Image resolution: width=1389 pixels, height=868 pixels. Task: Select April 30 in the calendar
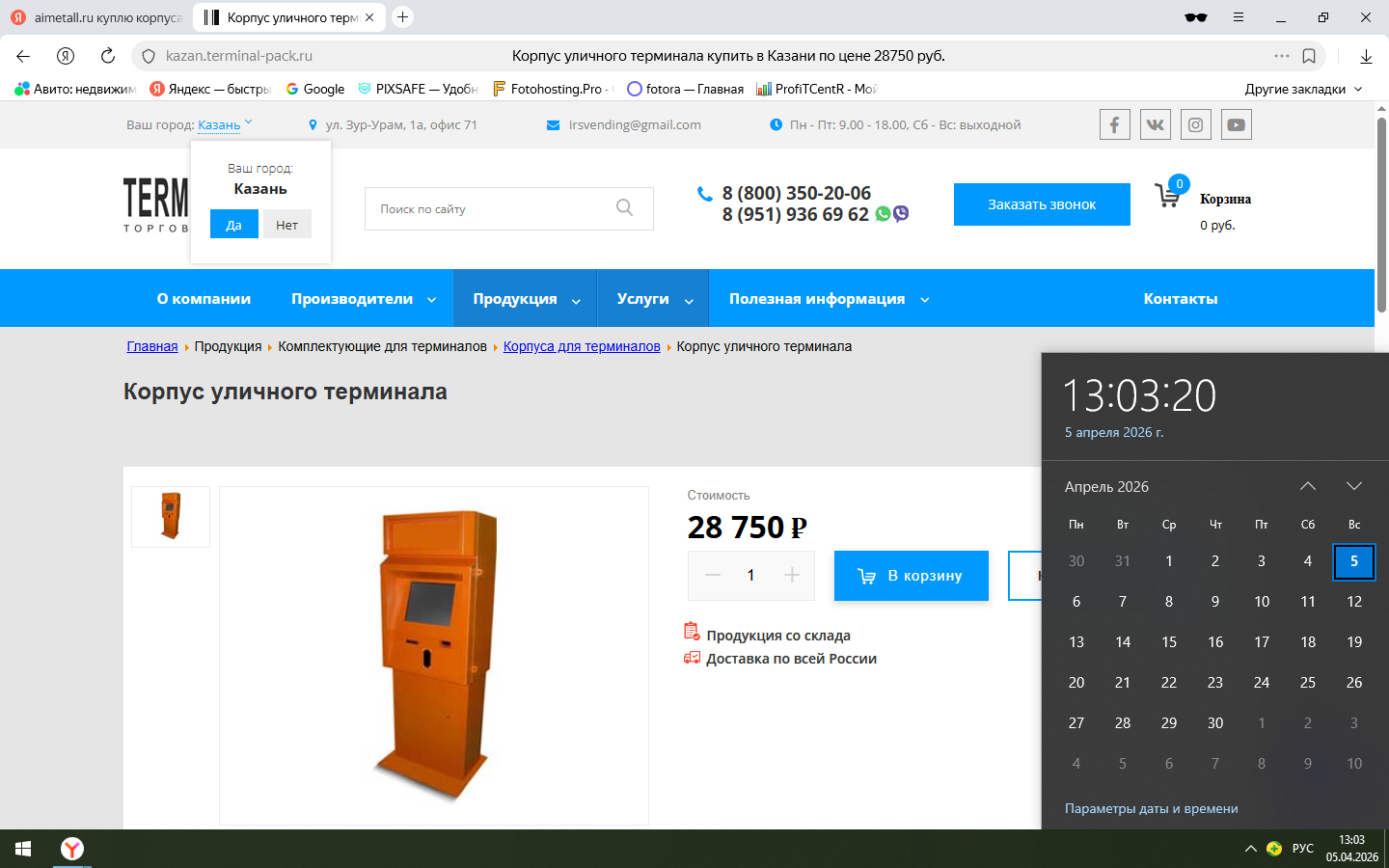click(1215, 723)
